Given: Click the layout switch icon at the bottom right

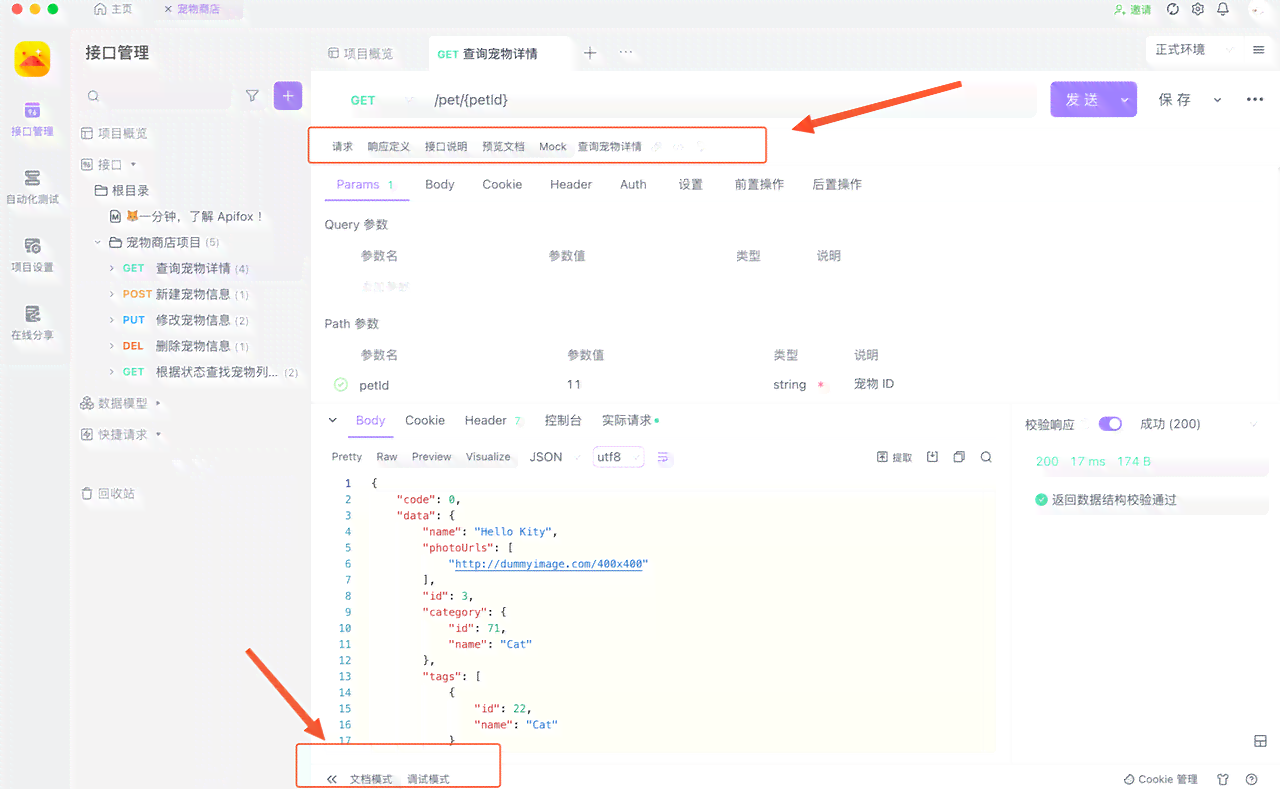Looking at the screenshot, I should [x=1260, y=741].
